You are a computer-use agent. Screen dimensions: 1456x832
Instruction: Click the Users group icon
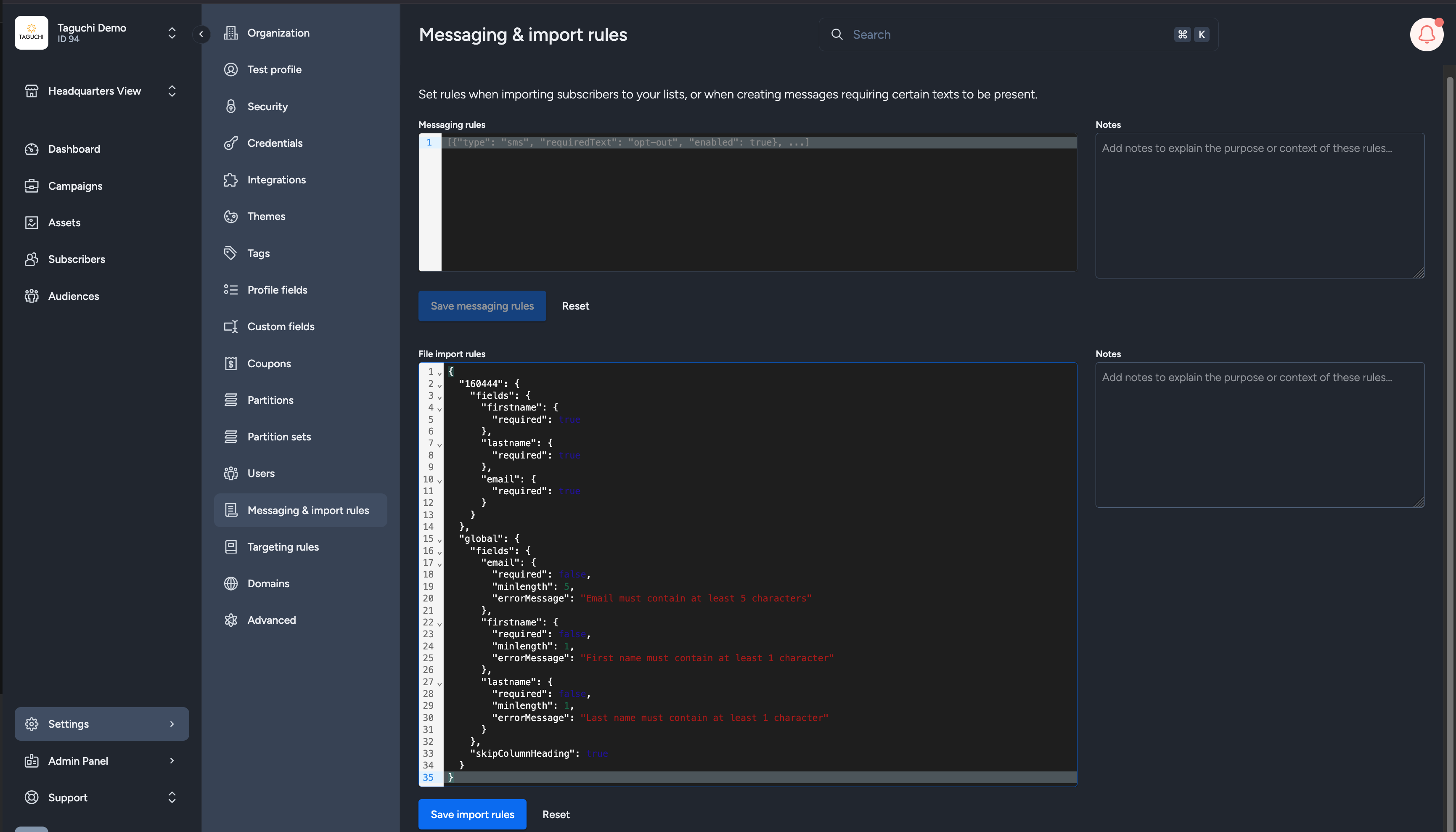click(231, 473)
